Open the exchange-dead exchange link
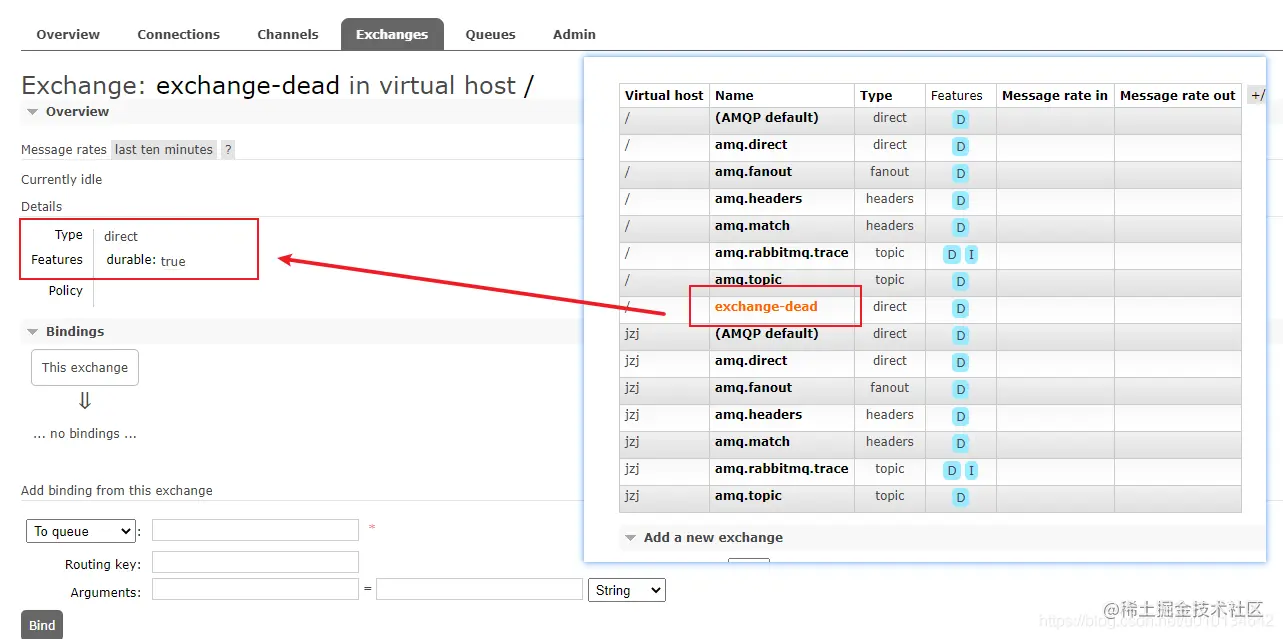The image size is (1283, 639). click(x=766, y=307)
